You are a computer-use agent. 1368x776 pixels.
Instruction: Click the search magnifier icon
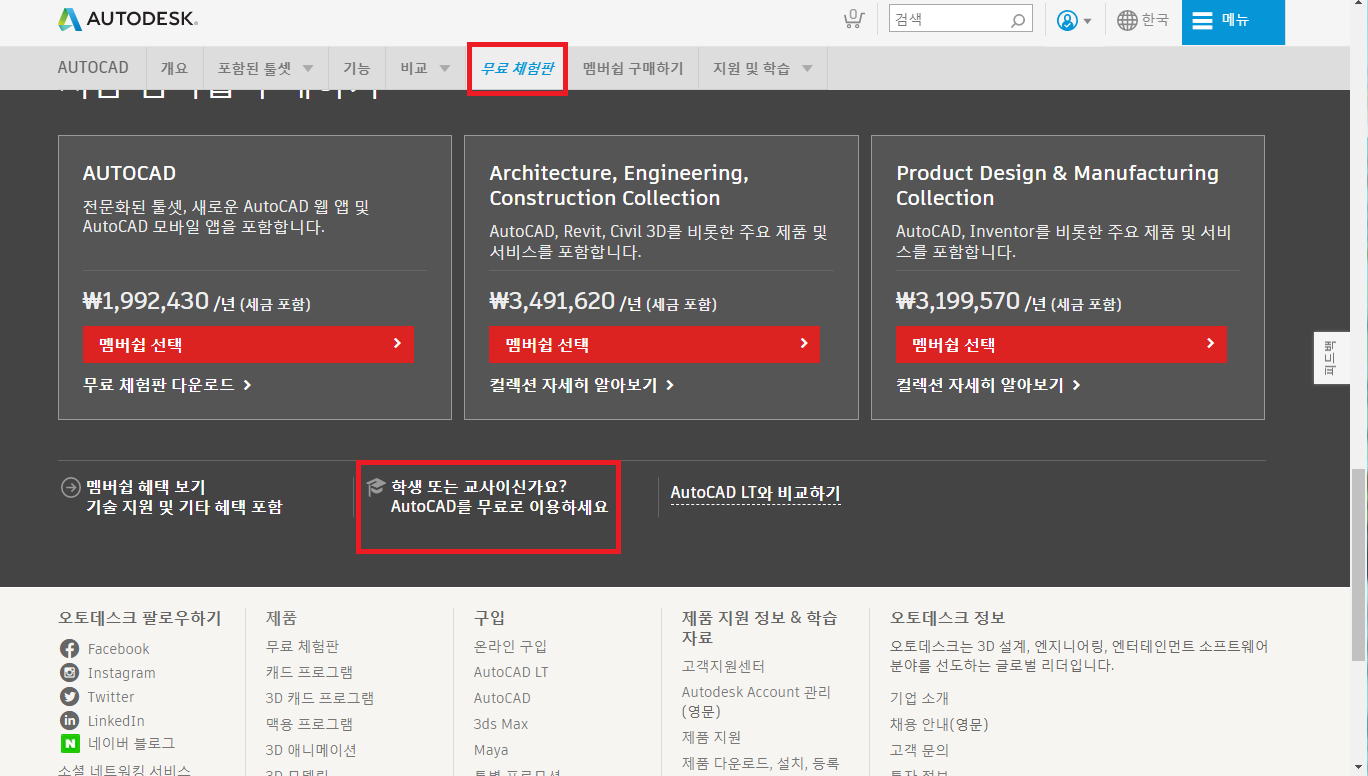(x=1018, y=20)
